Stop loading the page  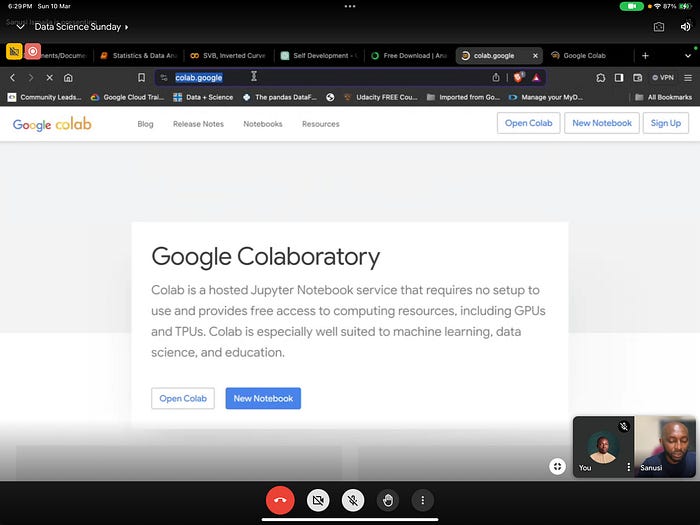point(50,78)
